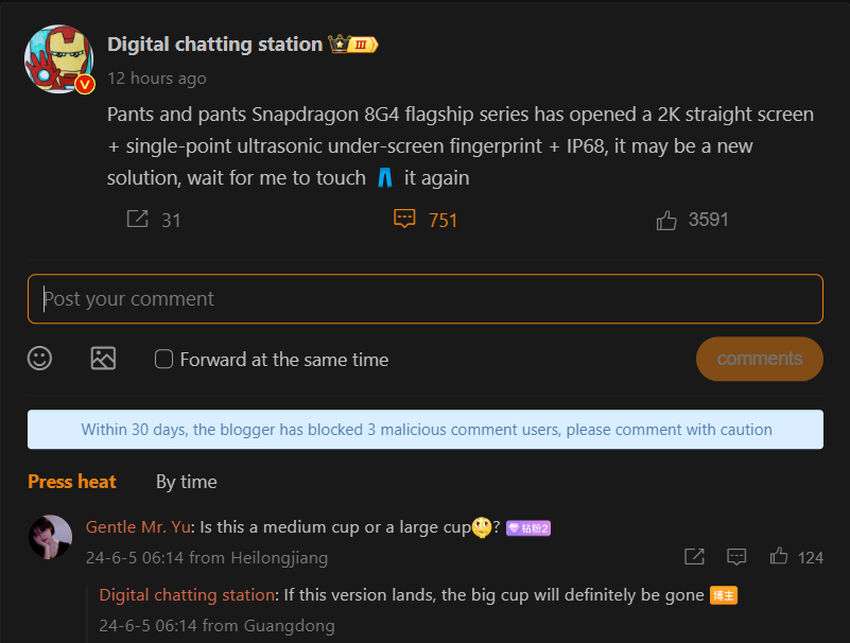The height and width of the screenshot is (643, 850).
Task: Check the Forward at the same time box
Action: (x=164, y=359)
